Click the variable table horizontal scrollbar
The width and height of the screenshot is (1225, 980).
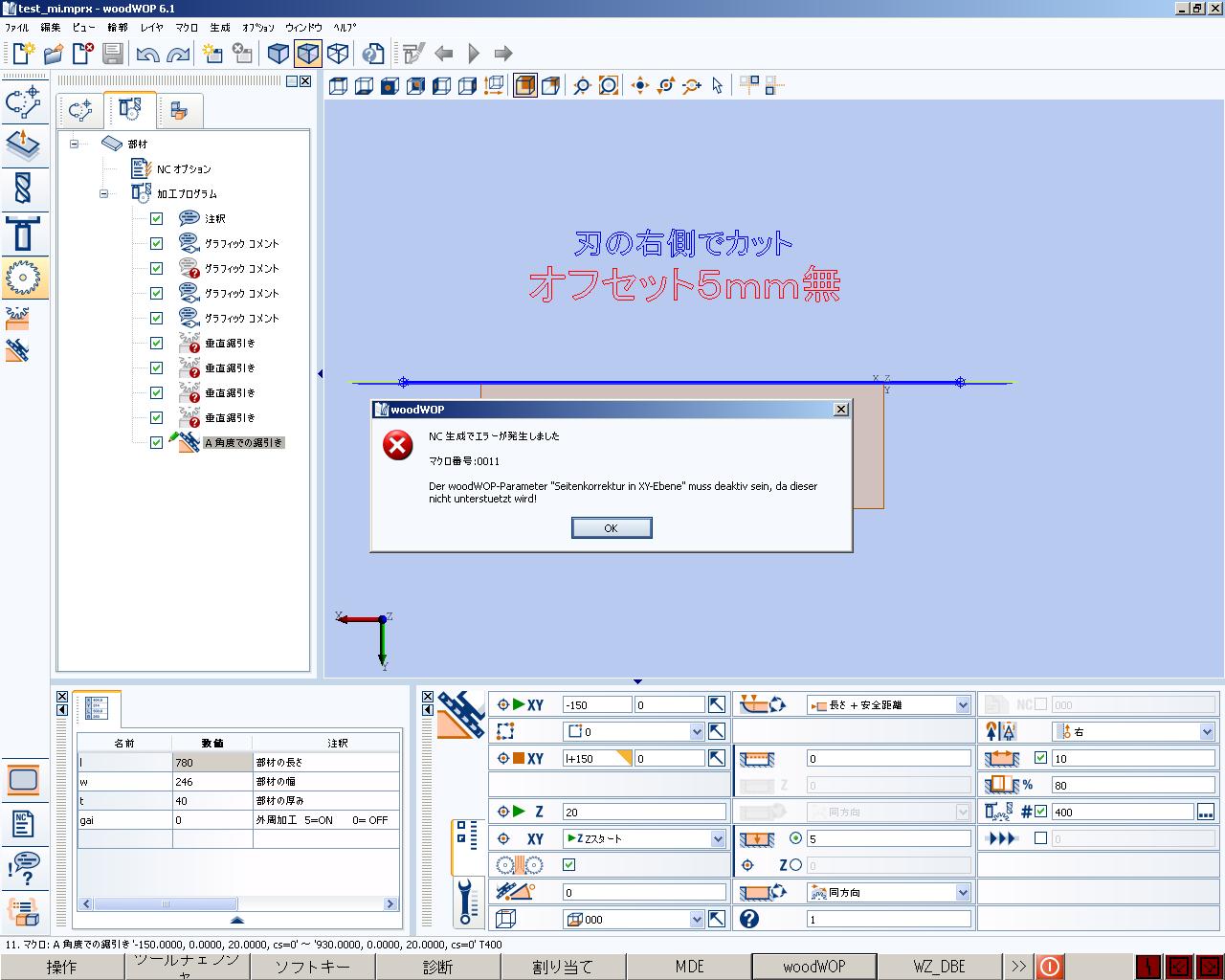tap(237, 903)
